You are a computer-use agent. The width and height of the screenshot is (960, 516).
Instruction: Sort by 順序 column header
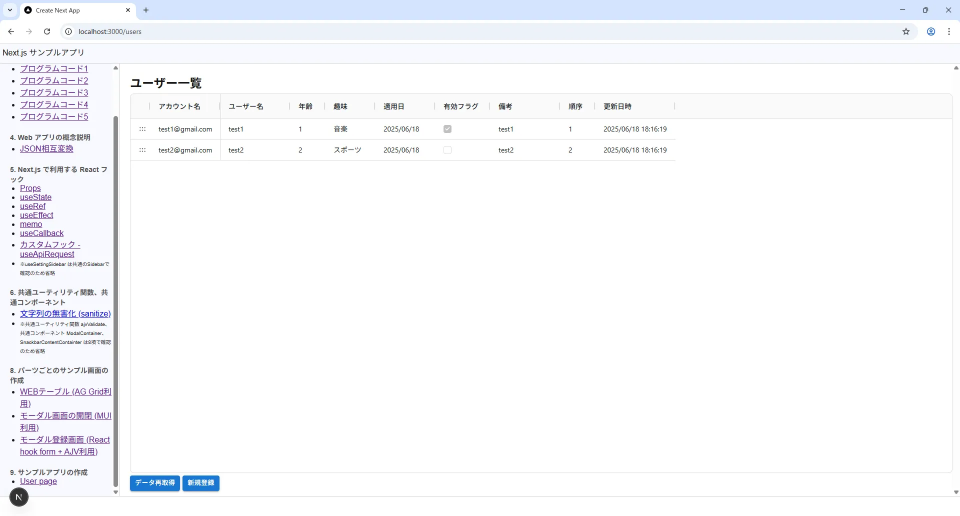click(575, 107)
